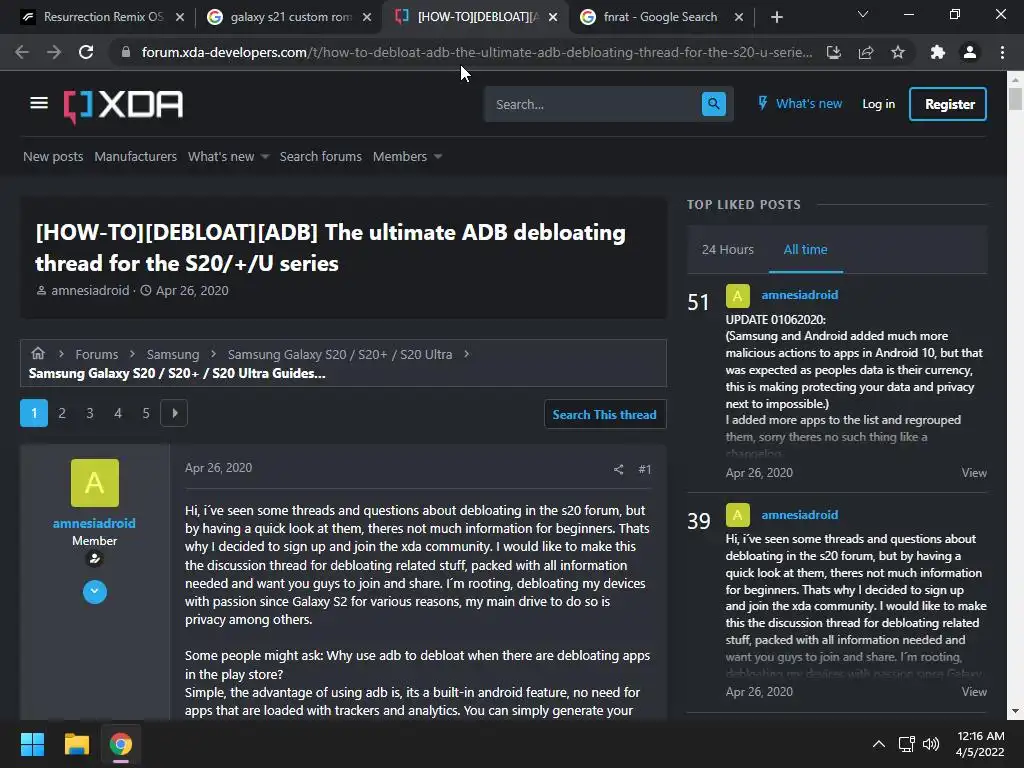
Task: Click the amnesiadroid large avatar
Action: point(95,483)
